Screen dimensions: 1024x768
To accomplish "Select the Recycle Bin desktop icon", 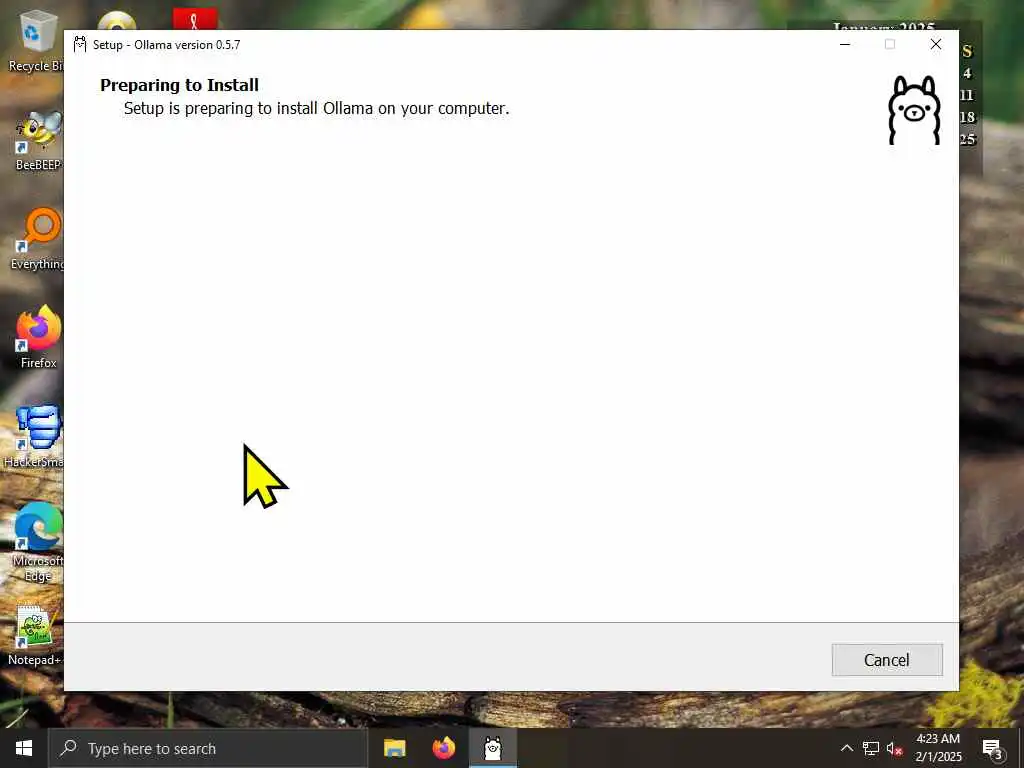I will click(36, 40).
